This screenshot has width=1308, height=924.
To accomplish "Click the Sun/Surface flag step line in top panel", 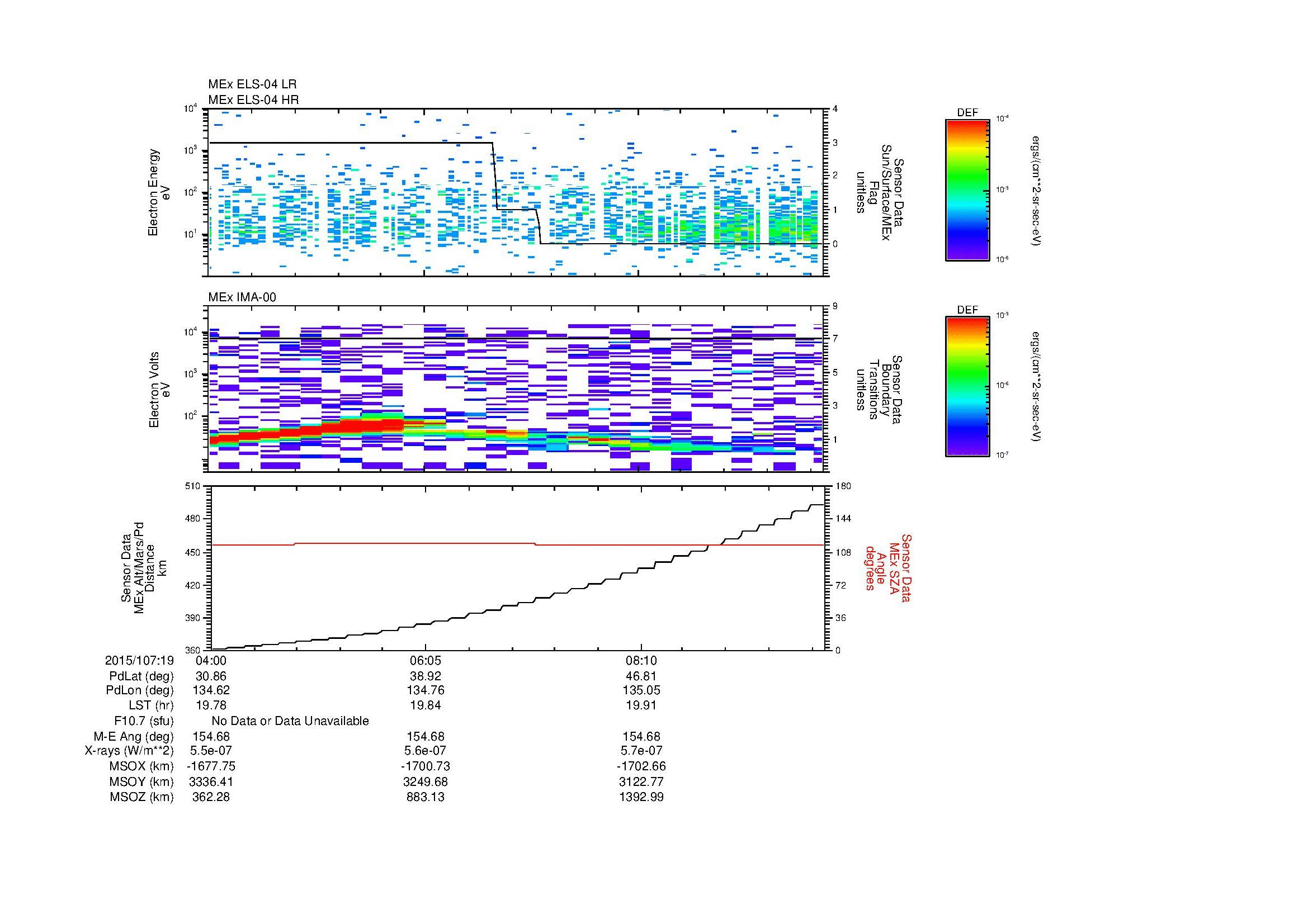I will click(516, 193).
